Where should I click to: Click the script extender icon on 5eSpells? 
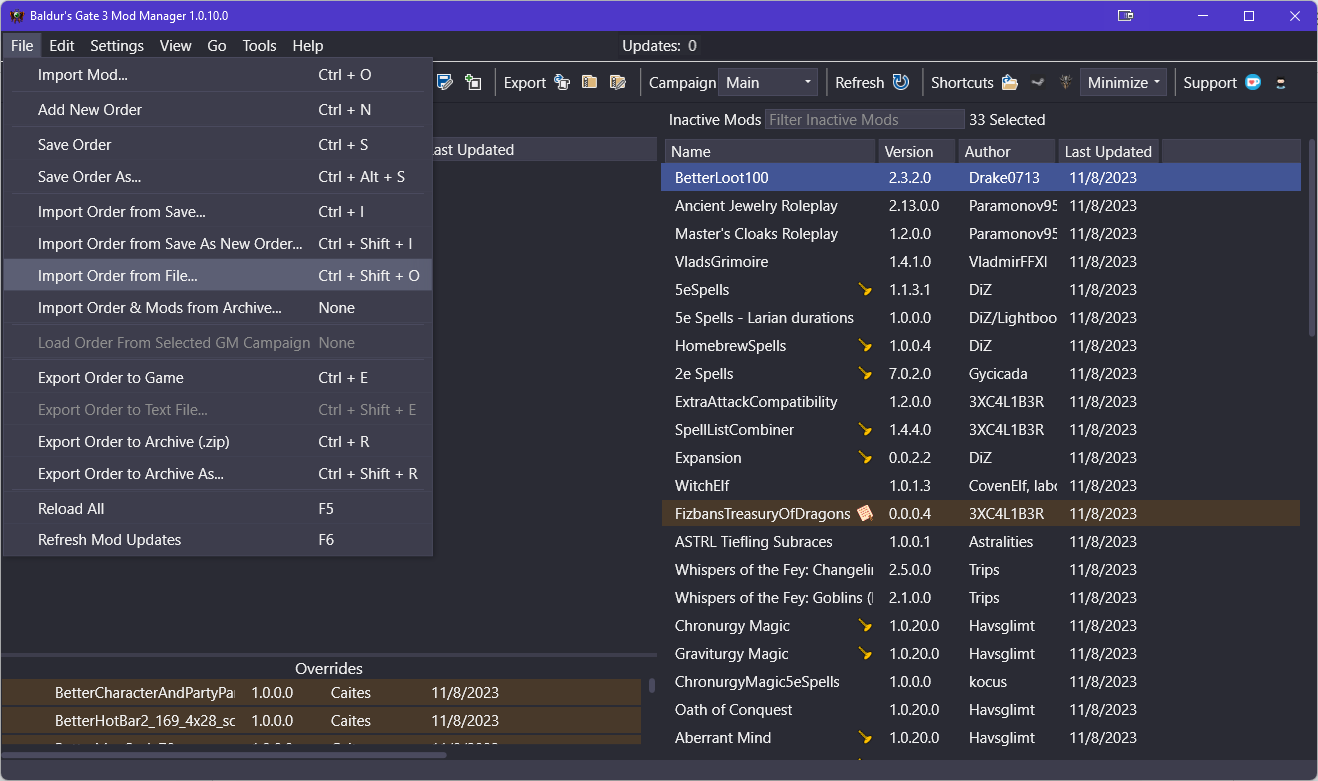[x=865, y=290]
